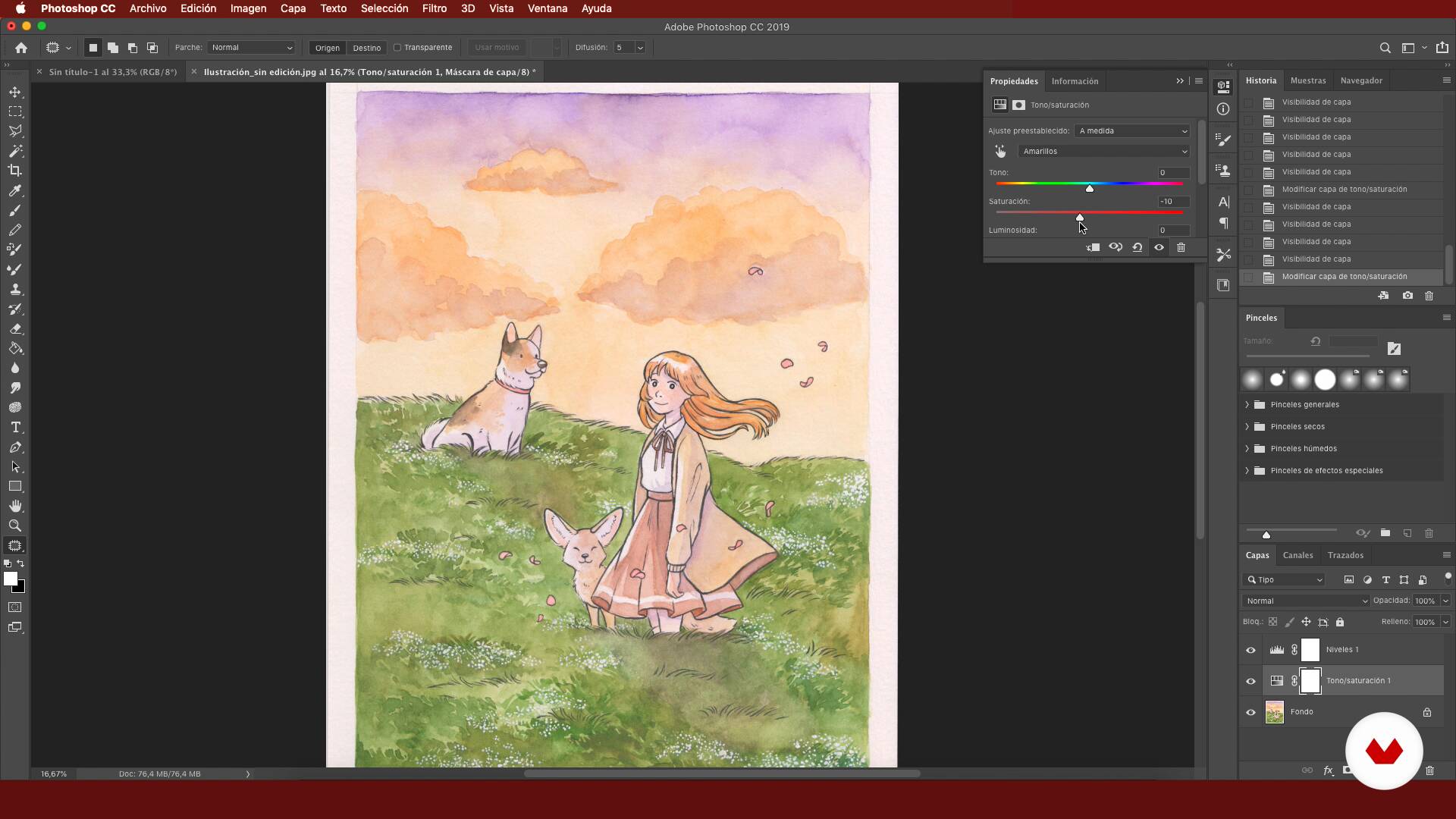Expand the Pinceles generales folder
Screen dimensions: 1456x819
(1247, 405)
